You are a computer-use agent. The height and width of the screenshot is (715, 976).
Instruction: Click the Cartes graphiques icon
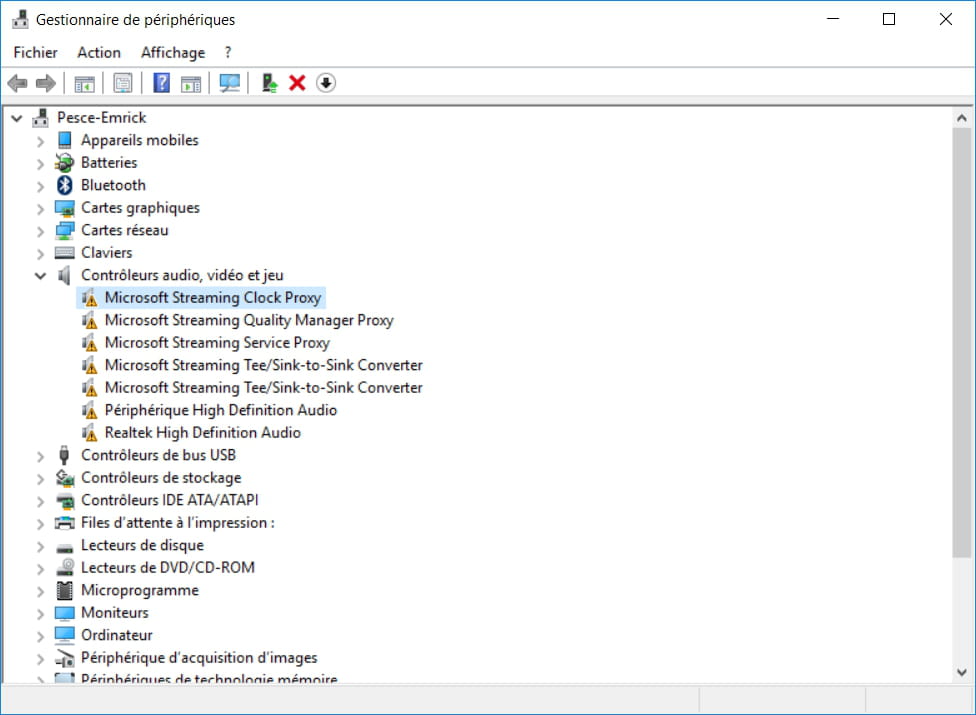[65, 208]
